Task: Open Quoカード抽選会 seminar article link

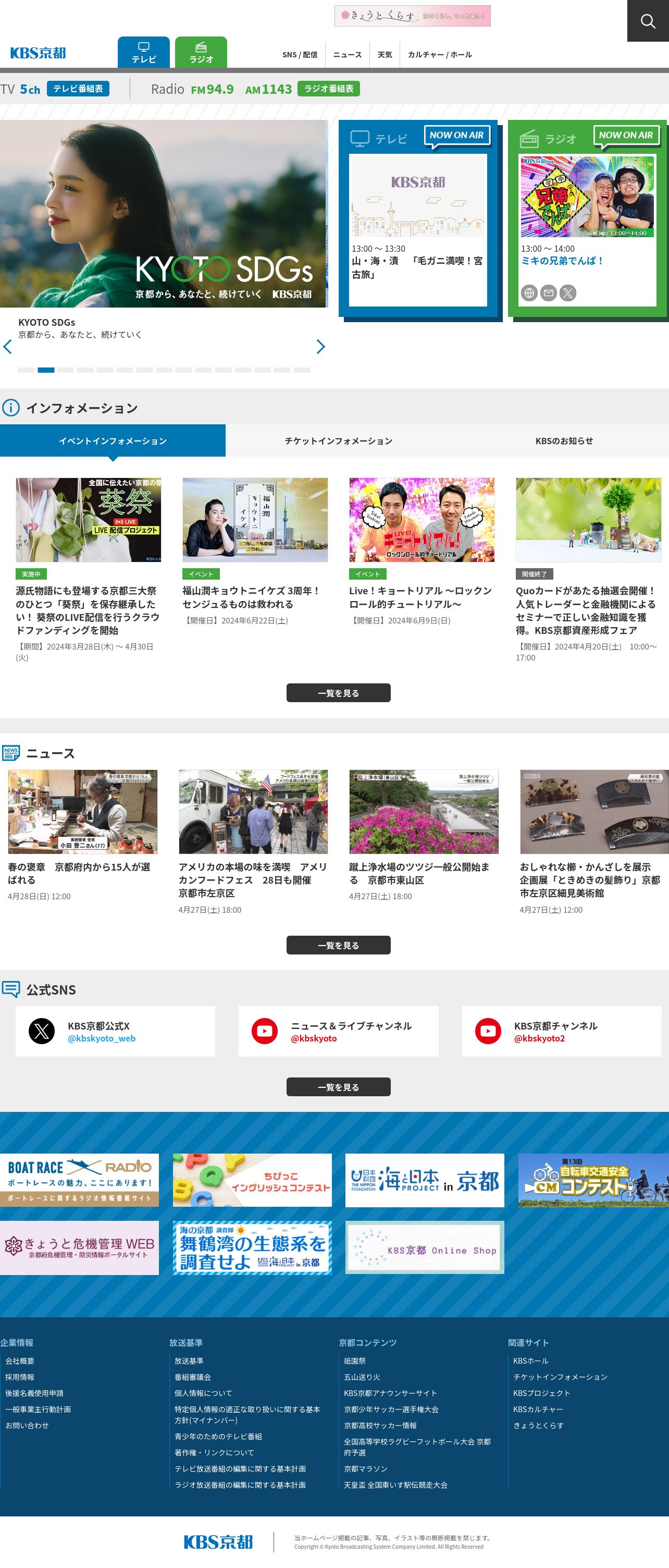Action: tap(586, 610)
